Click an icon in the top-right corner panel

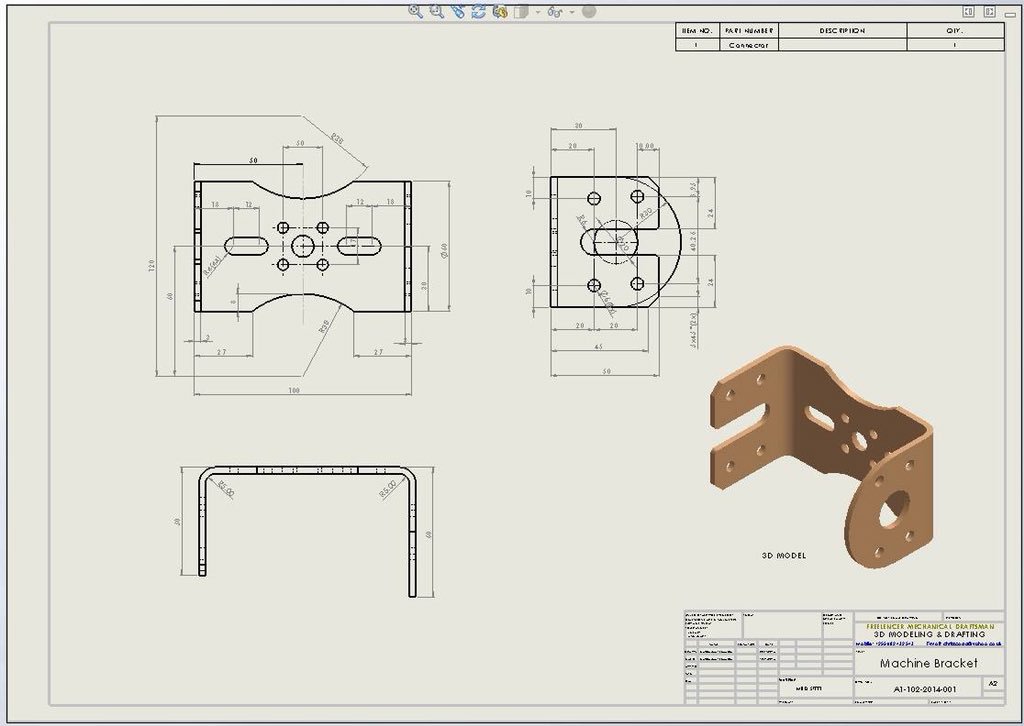968,9
